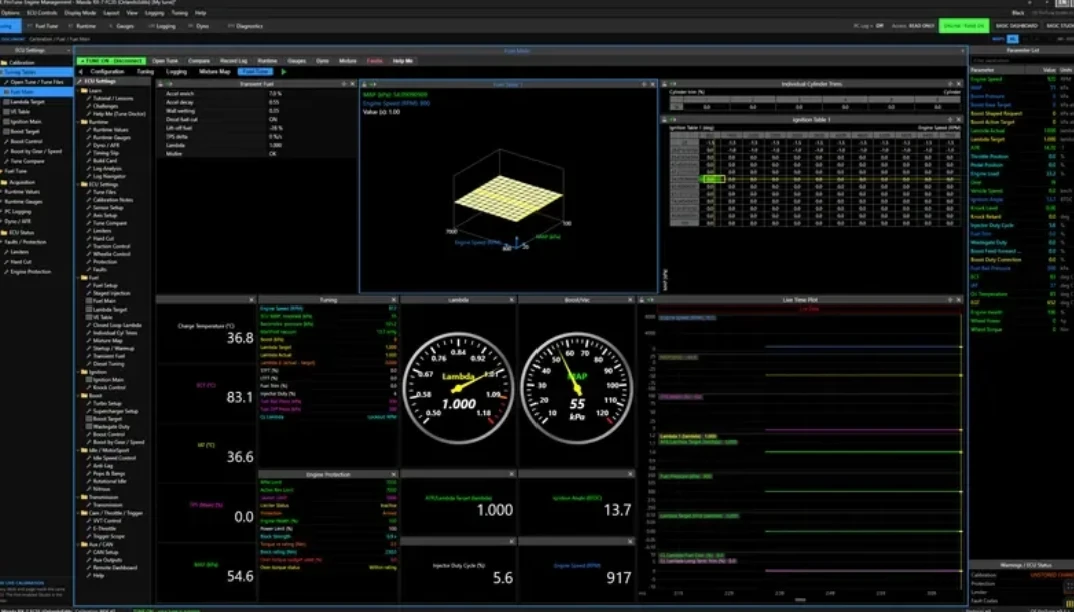Close the Tuning values panel
Image resolution: width=1074 pixels, height=612 pixels.
click(x=393, y=300)
